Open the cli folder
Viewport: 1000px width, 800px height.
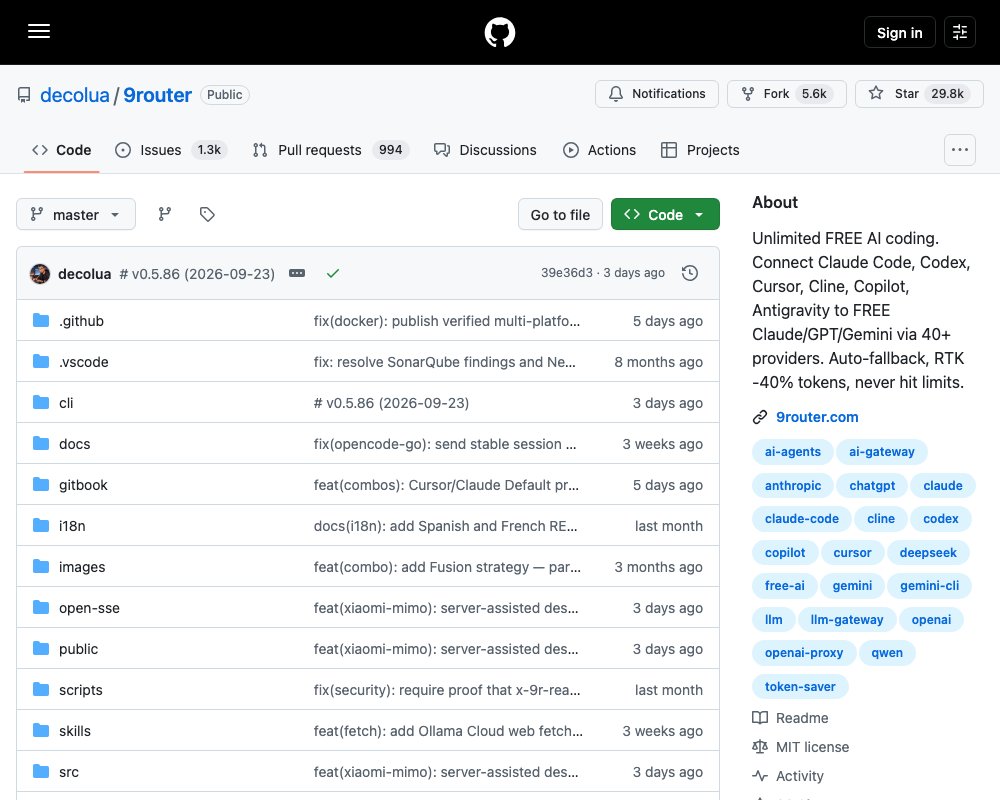(x=66, y=403)
